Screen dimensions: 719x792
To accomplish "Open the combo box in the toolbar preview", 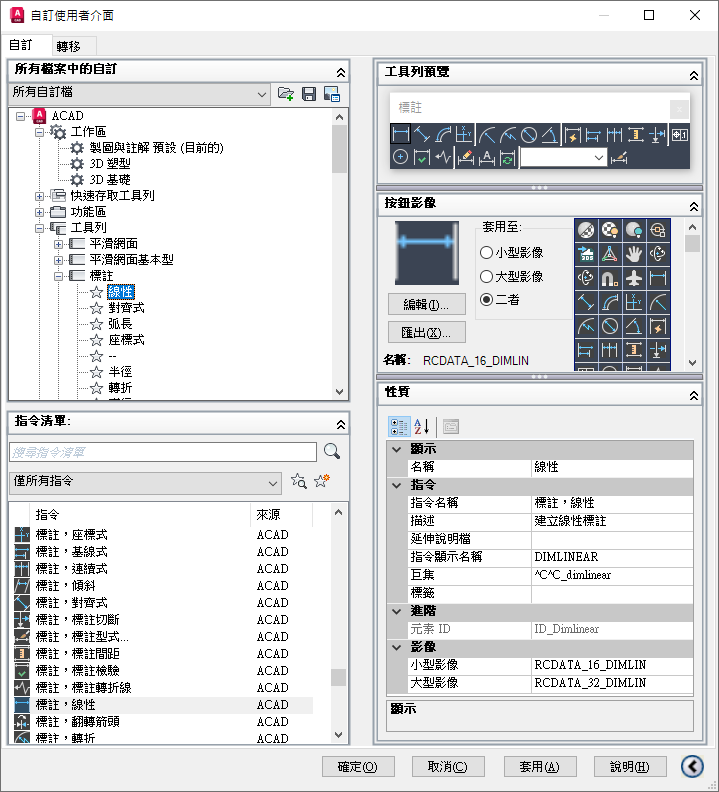I will [x=563, y=158].
